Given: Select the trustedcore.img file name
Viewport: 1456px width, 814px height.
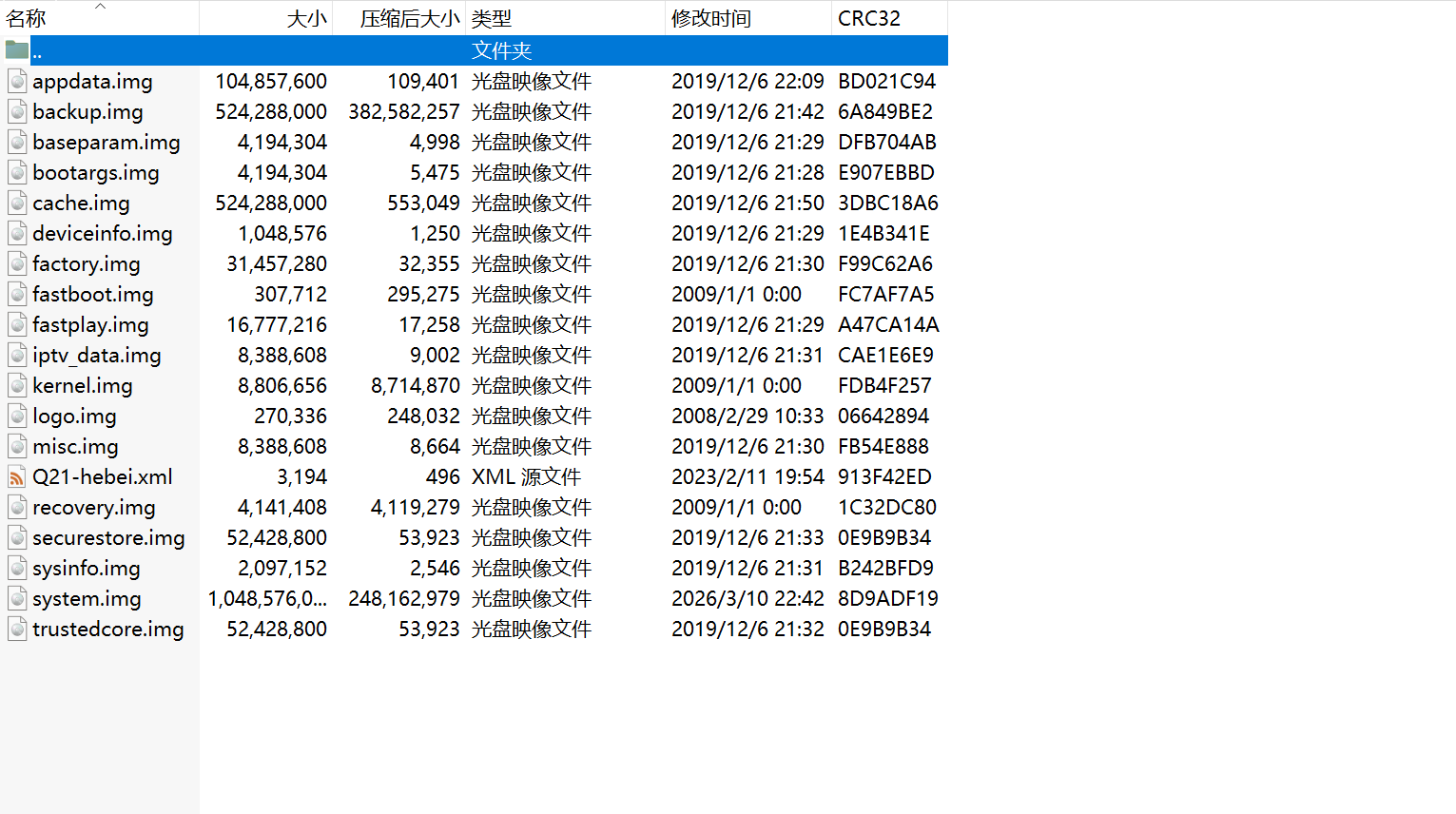Looking at the screenshot, I should tap(108, 629).
